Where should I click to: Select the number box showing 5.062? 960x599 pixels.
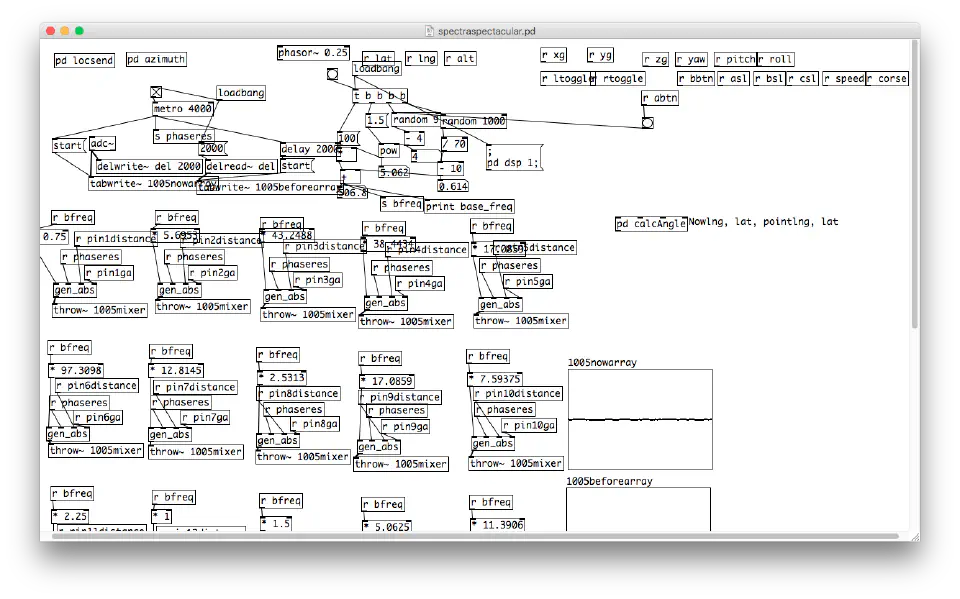click(394, 172)
